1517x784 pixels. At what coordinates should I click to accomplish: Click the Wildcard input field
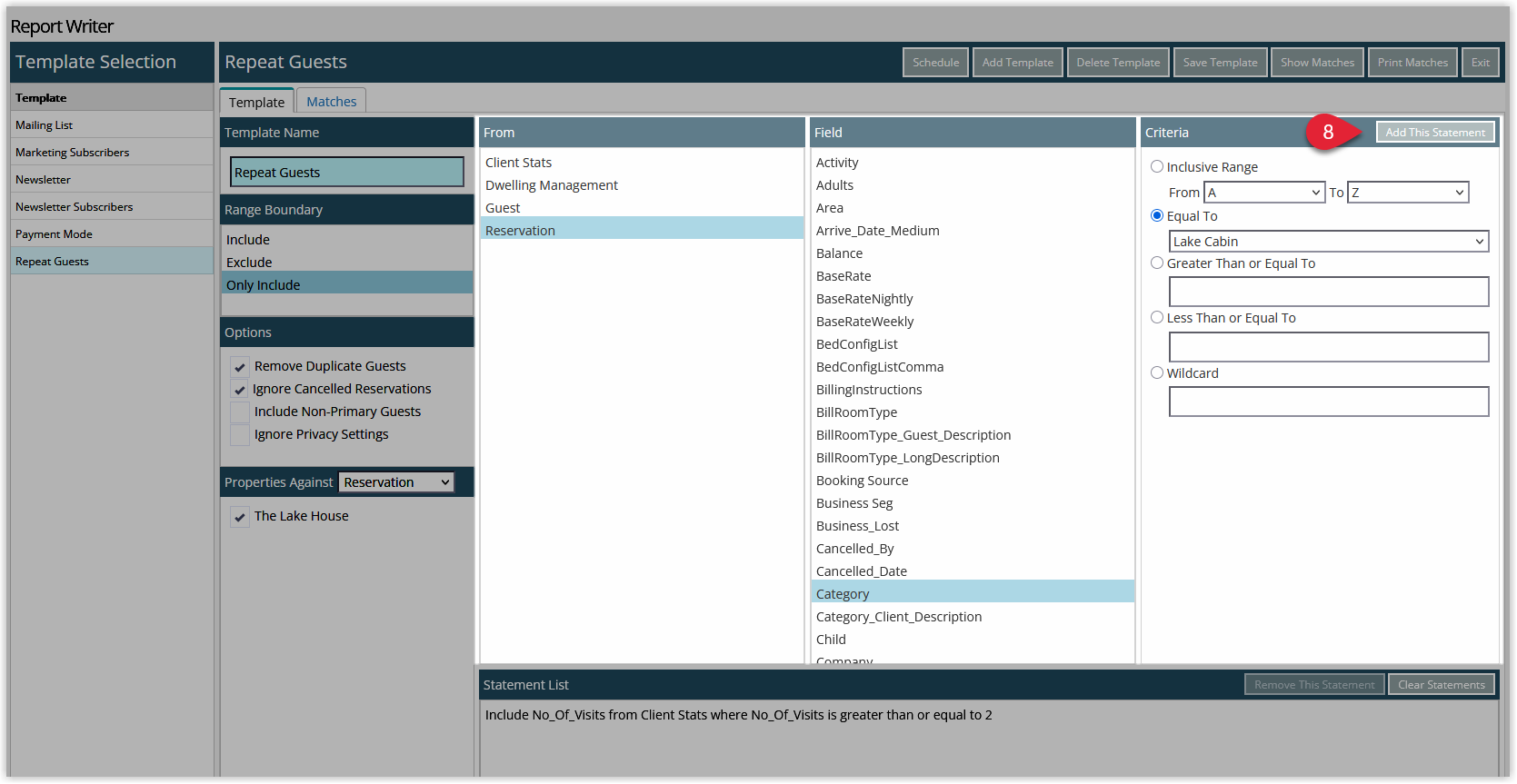(1329, 402)
